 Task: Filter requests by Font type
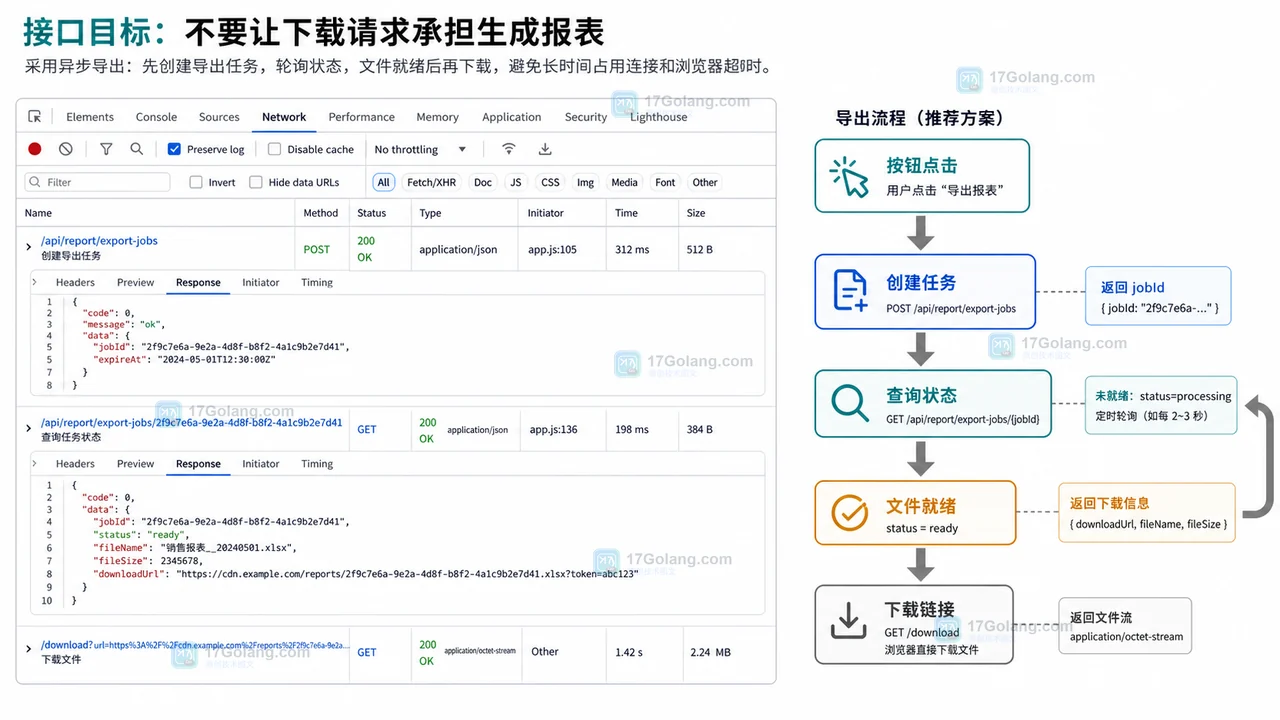pos(665,182)
